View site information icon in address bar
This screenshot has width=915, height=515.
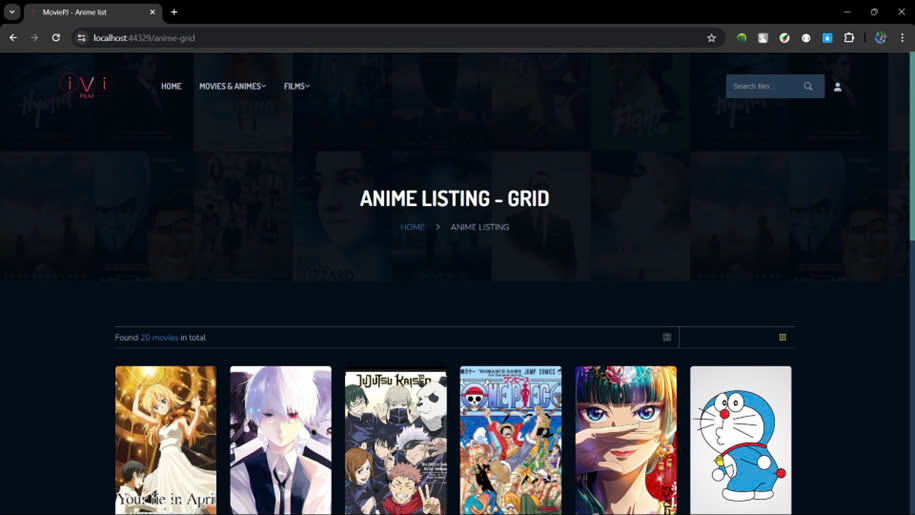[82, 38]
